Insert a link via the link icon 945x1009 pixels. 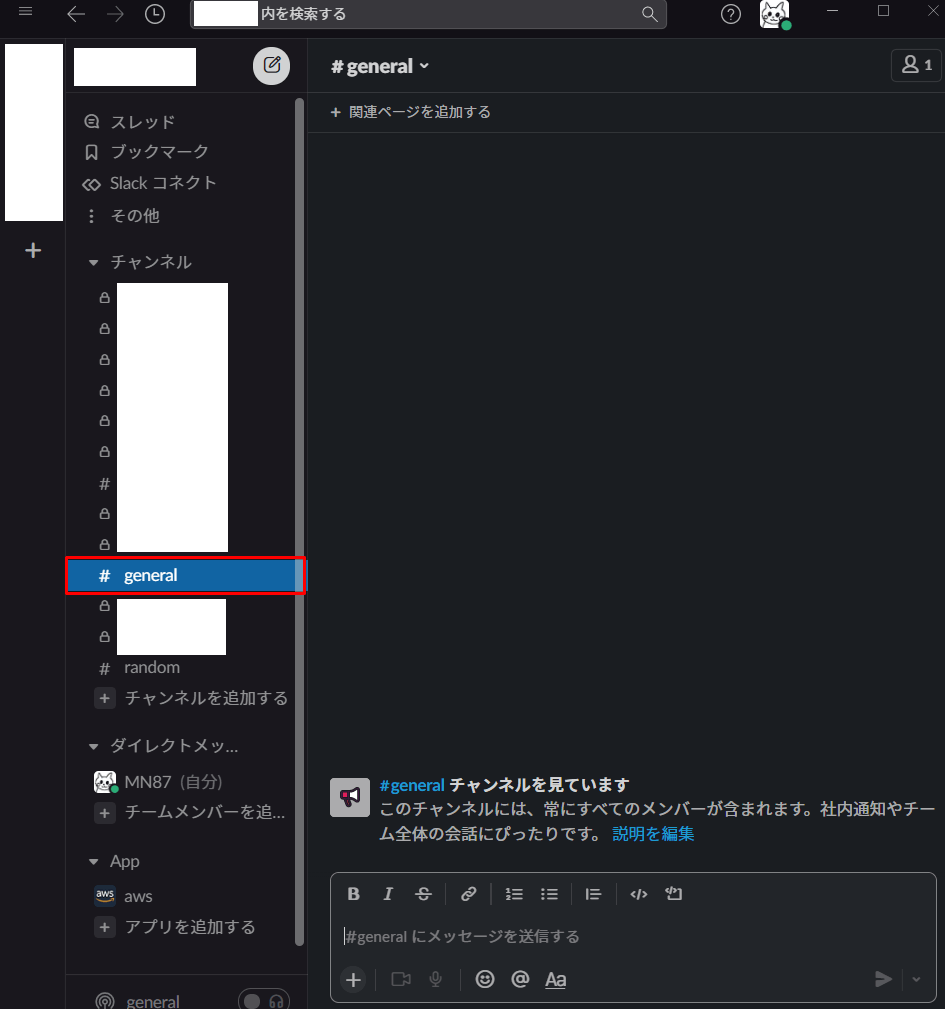(468, 894)
